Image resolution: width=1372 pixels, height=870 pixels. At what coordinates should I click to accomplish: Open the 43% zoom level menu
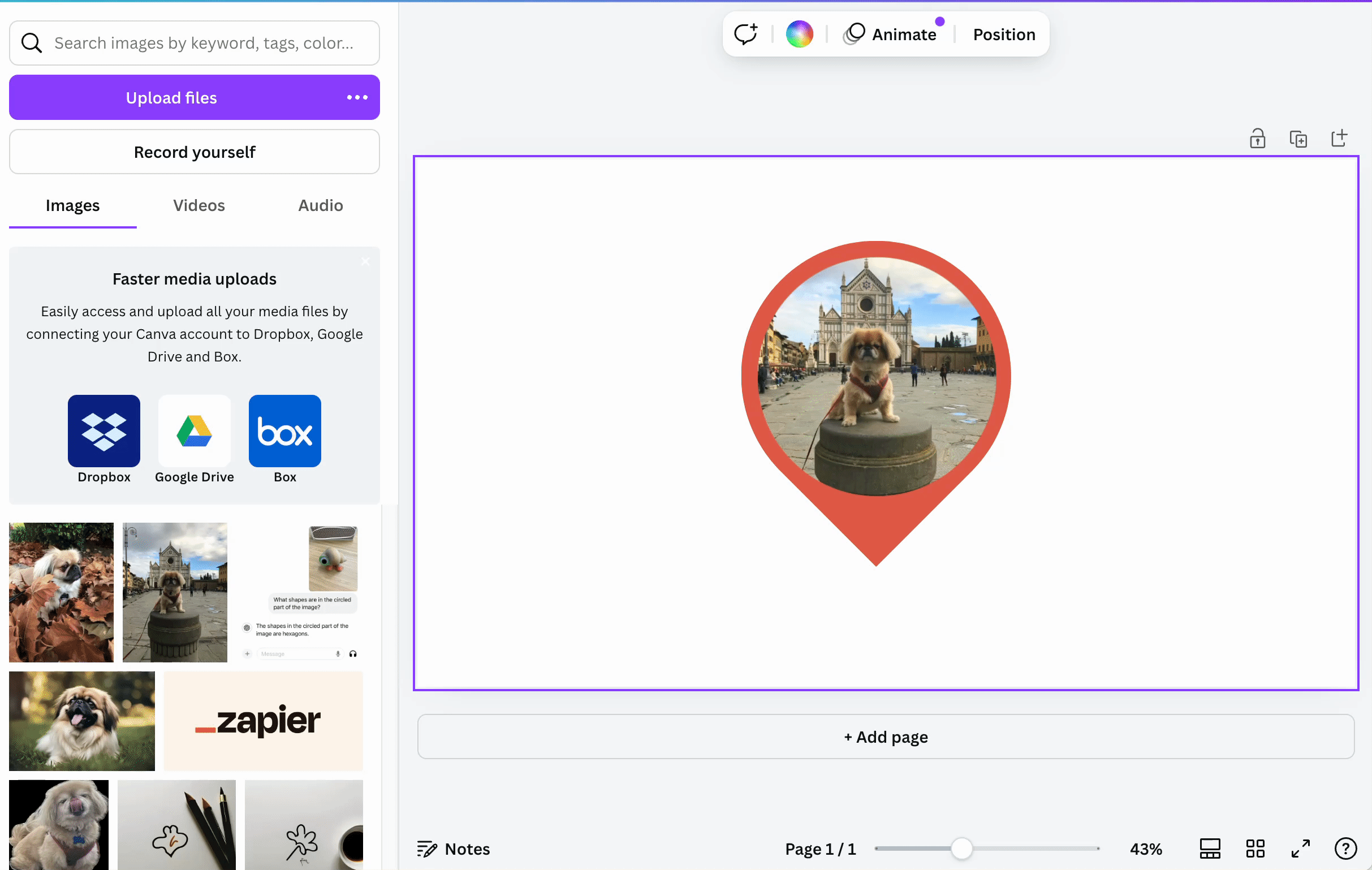[x=1145, y=849]
